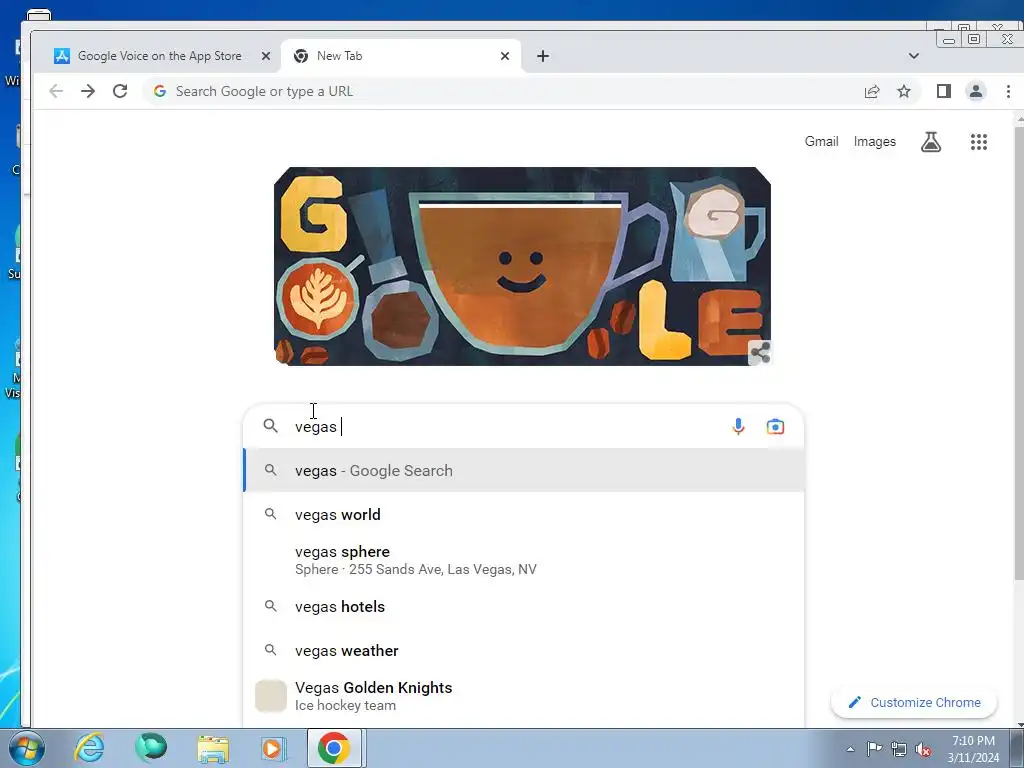This screenshot has height=768, width=1024.
Task: Open Gmail link
Action: pyautogui.click(x=821, y=142)
